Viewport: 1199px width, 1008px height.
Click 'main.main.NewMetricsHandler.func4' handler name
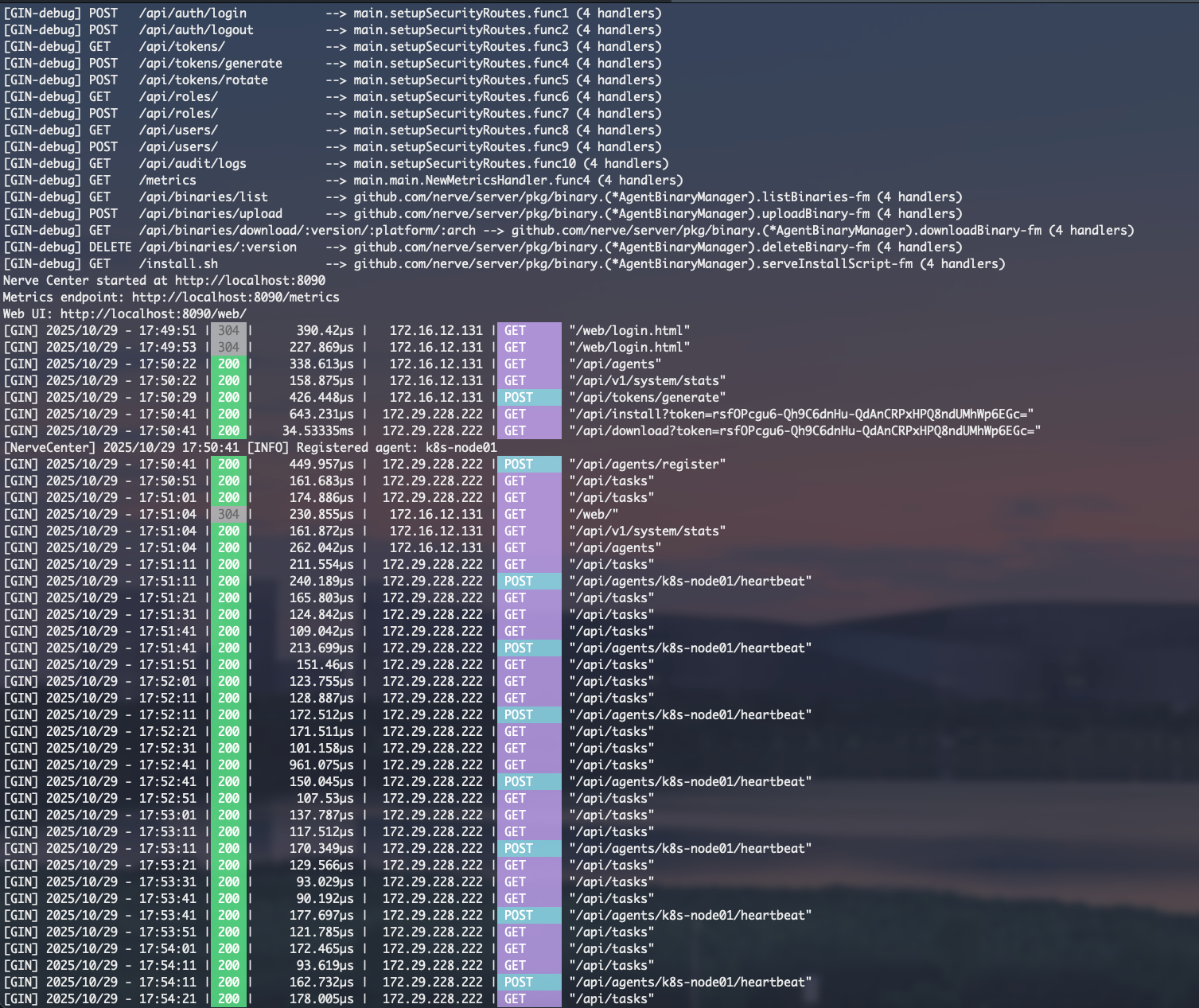tap(472, 180)
